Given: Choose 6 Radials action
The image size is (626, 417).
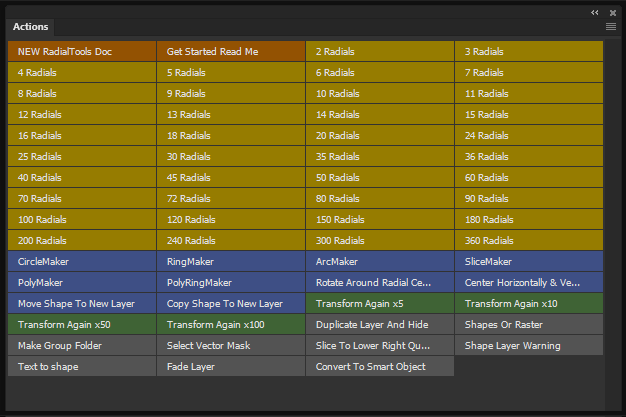Looking at the screenshot, I should click(x=380, y=72).
